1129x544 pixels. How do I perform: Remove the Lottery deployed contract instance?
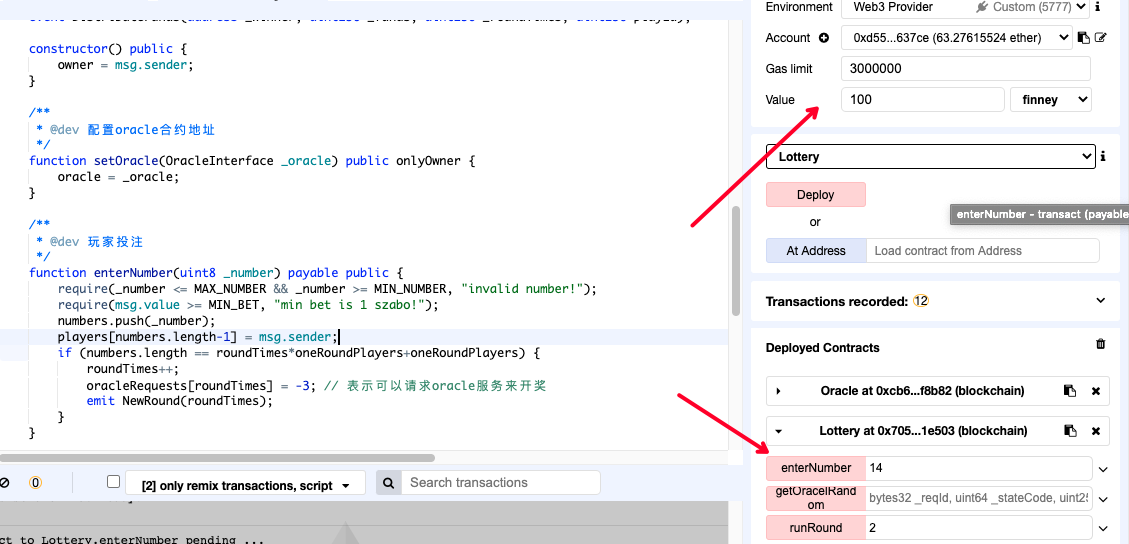coord(1096,431)
